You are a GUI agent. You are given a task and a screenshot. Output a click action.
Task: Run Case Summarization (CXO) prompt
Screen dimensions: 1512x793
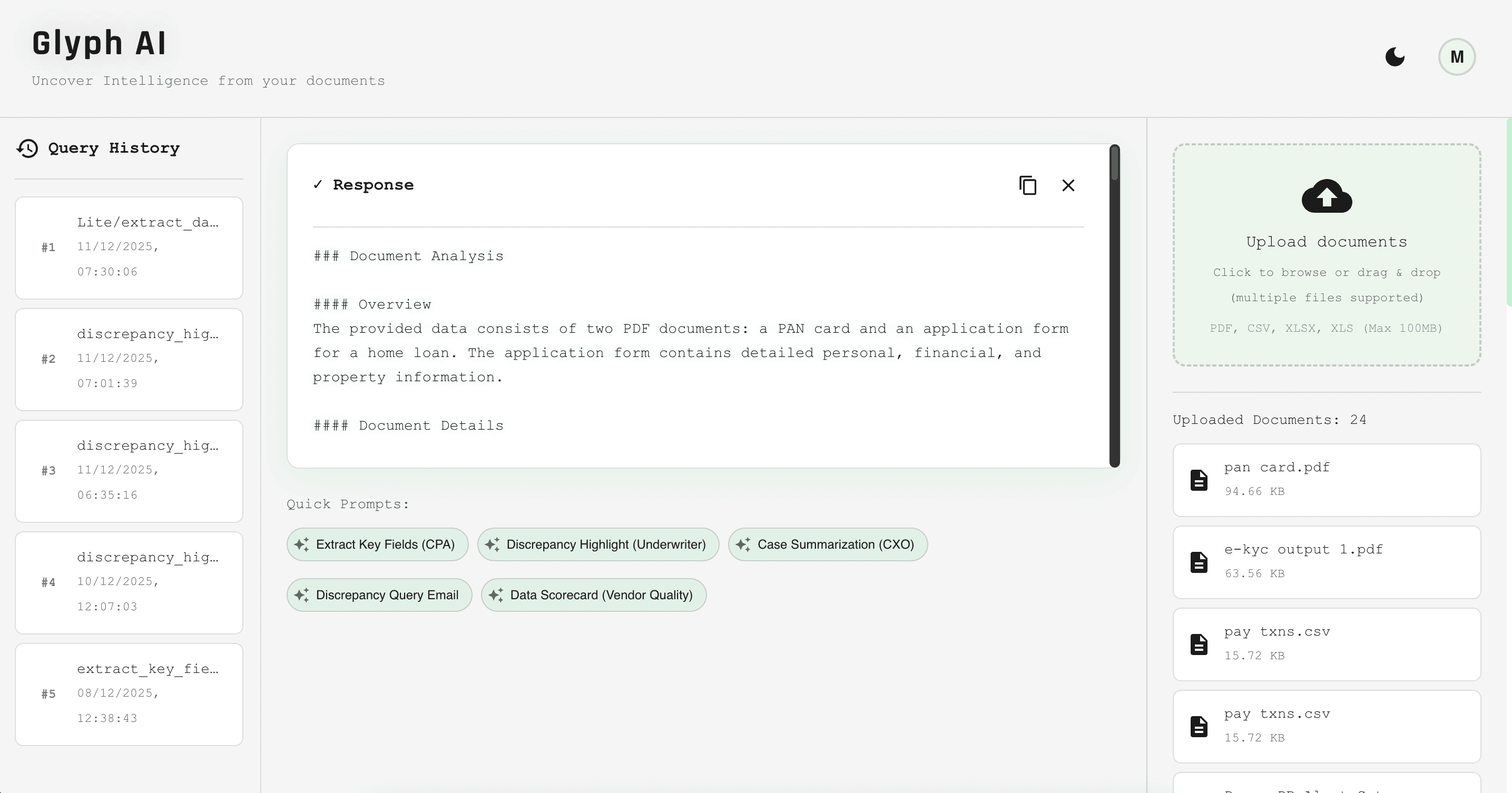(x=827, y=544)
